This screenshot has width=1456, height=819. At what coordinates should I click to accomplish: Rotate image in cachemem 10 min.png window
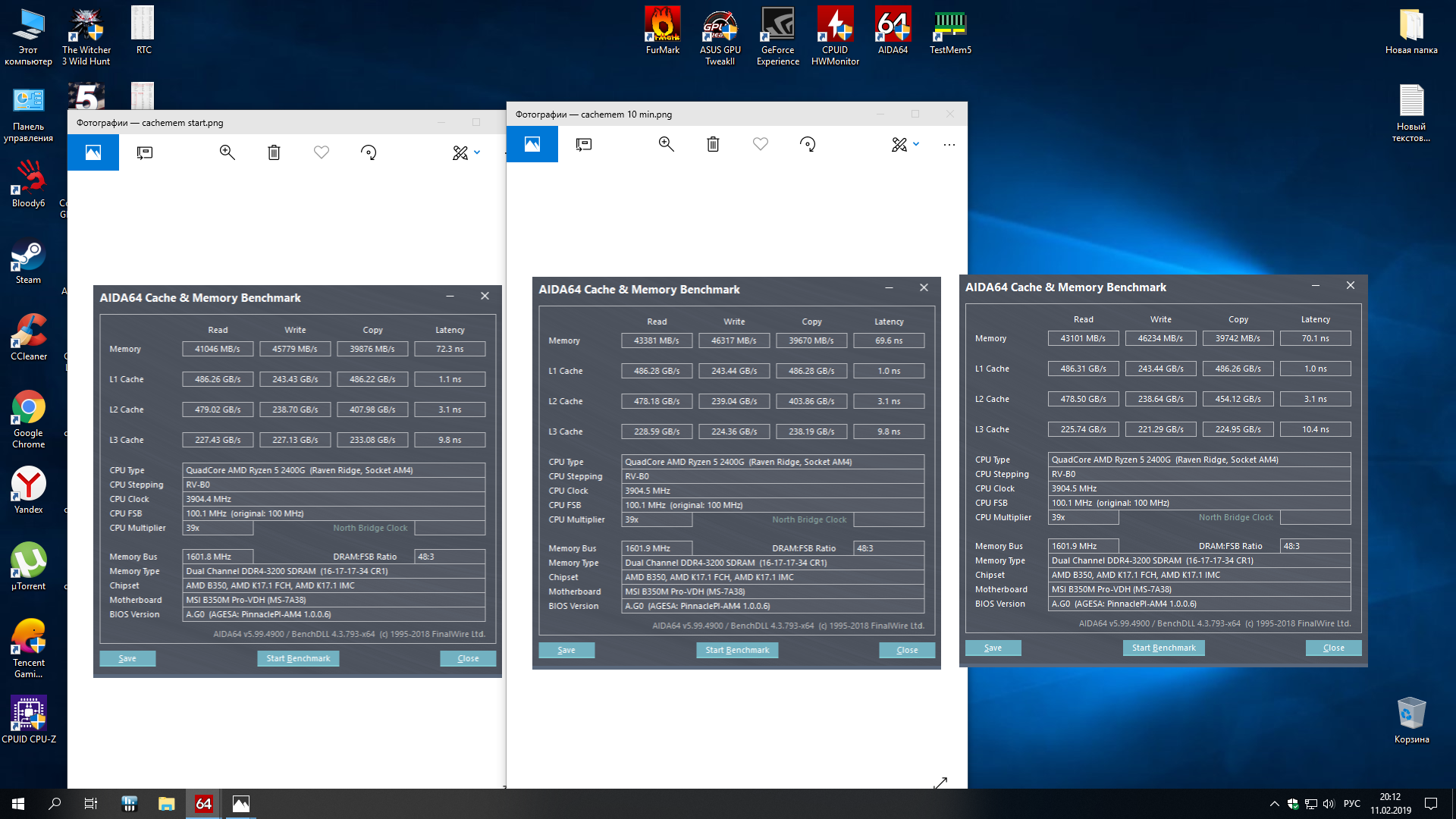pos(808,144)
